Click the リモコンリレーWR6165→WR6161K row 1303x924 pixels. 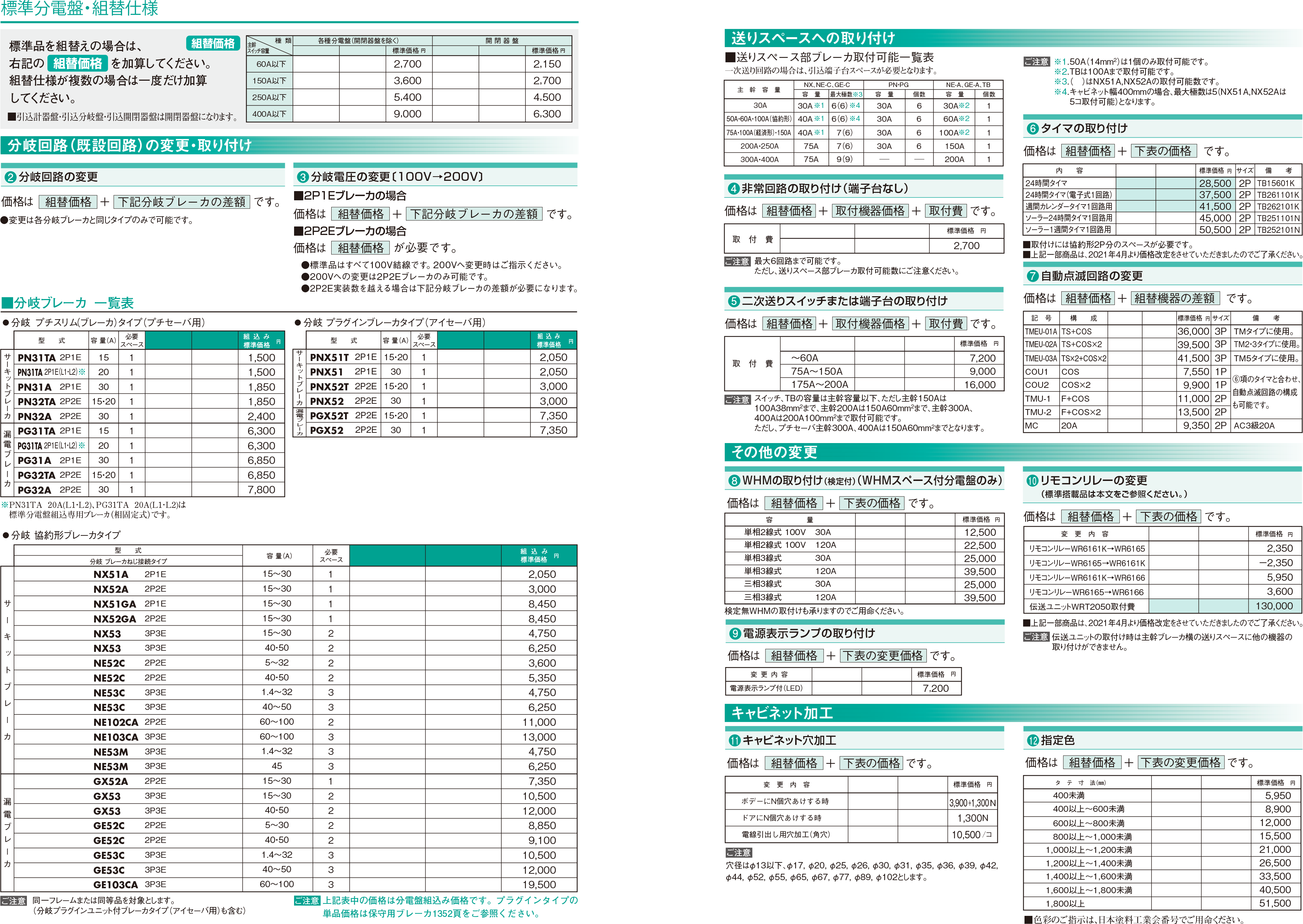(1163, 563)
